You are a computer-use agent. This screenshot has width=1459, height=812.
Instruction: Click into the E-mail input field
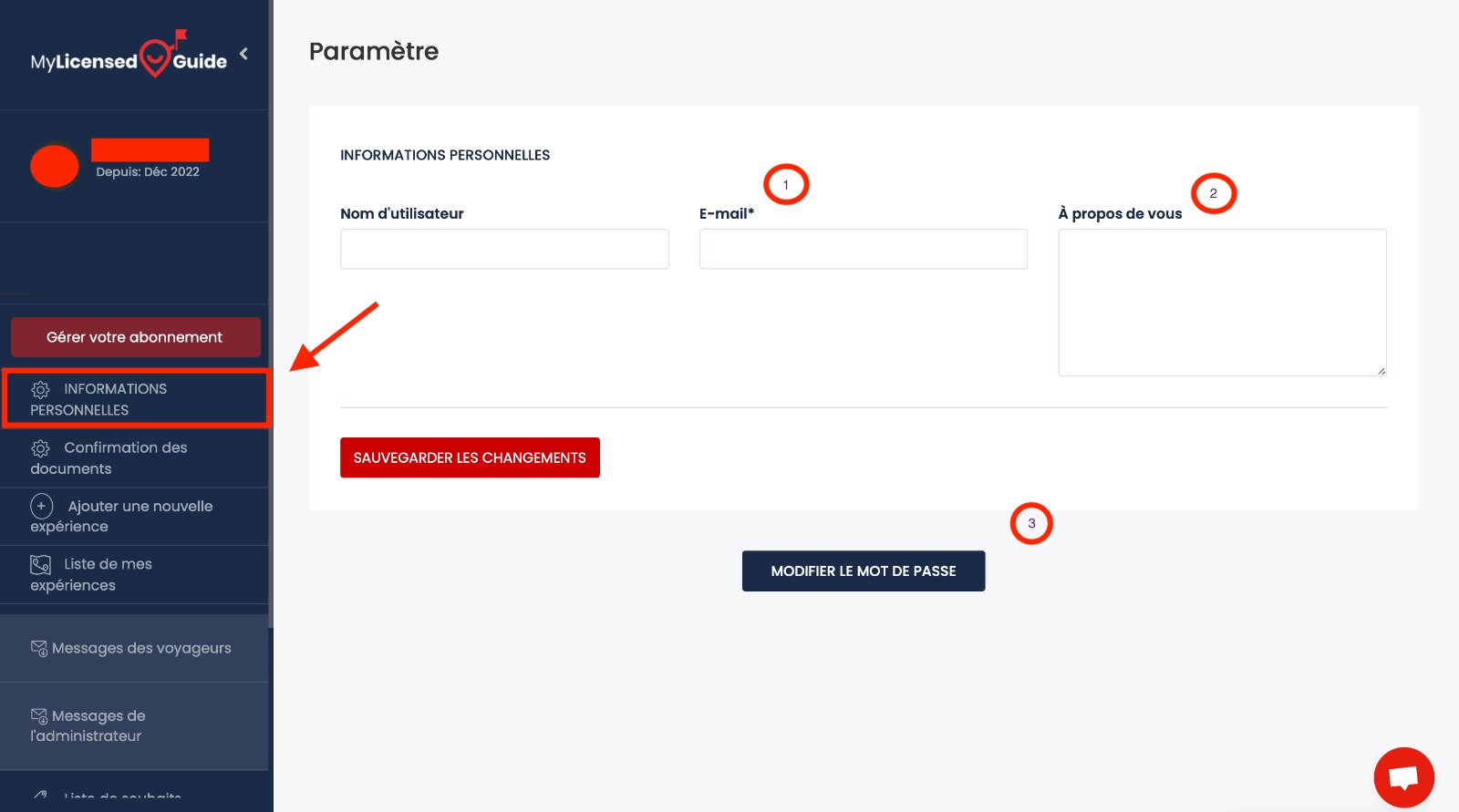tap(863, 249)
